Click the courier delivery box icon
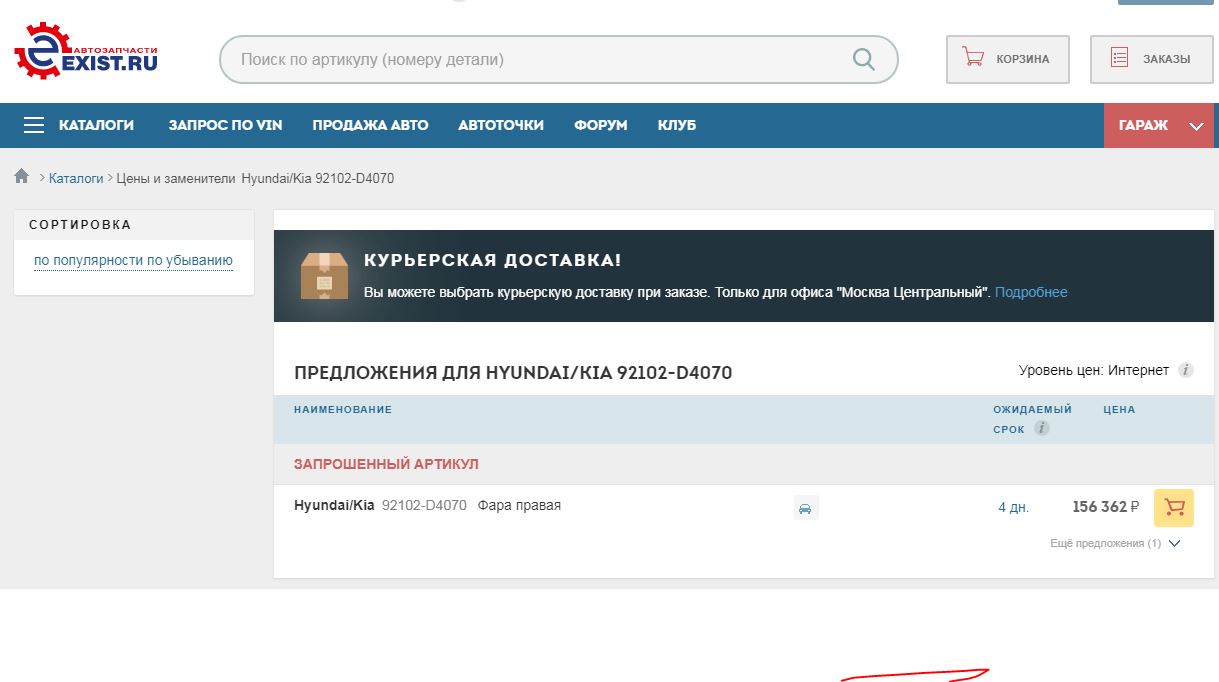The image size is (1219, 682). click(324, 275)
